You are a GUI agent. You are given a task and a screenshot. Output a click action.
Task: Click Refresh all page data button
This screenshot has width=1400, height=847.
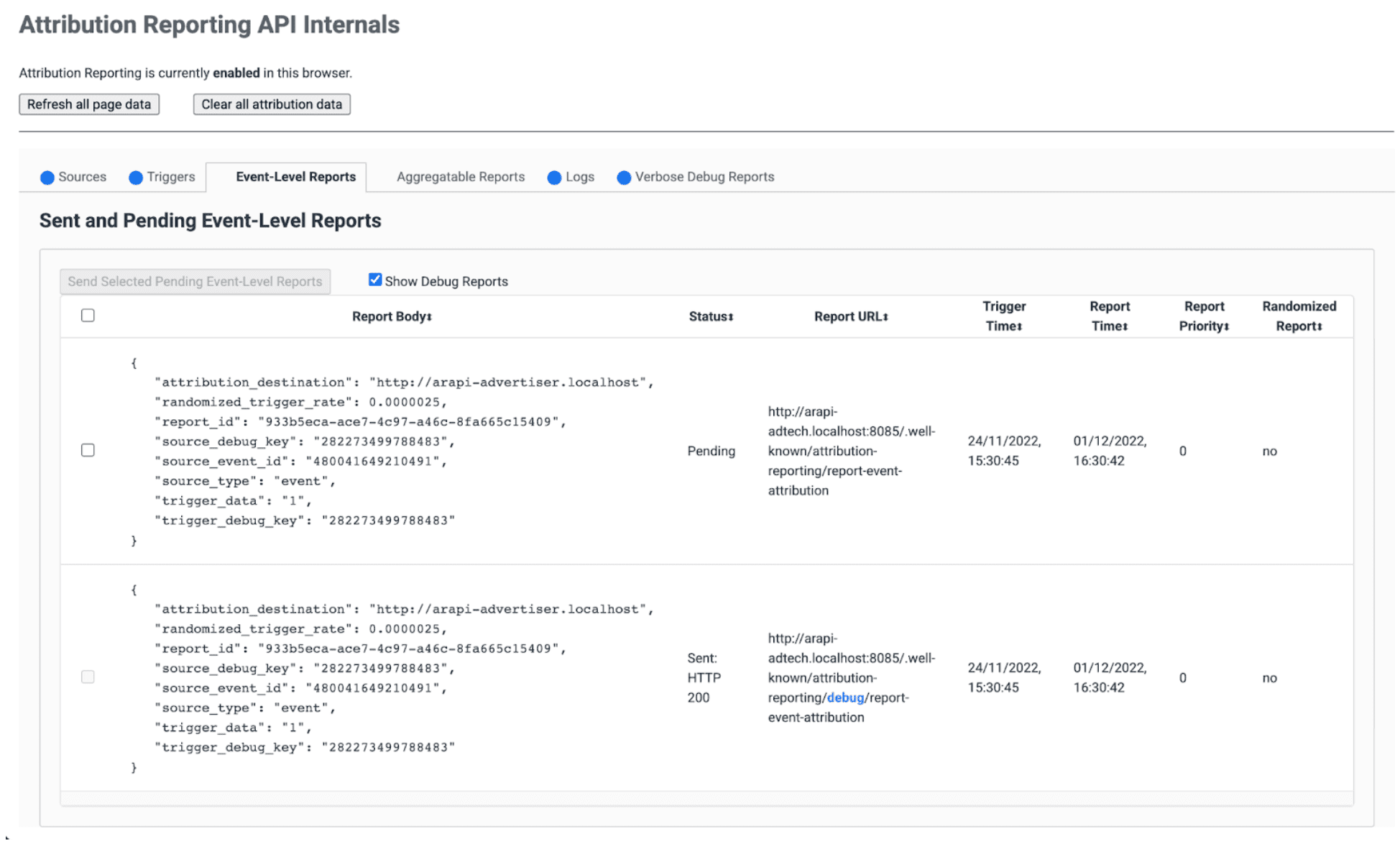tap(89, 104)
